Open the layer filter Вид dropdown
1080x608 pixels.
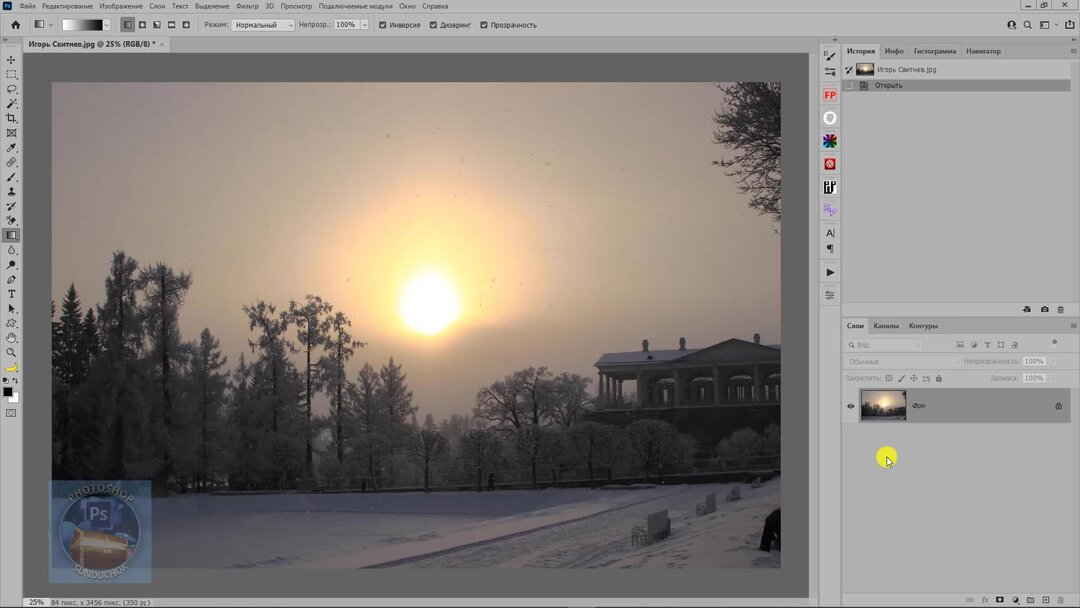coord(884,345)
